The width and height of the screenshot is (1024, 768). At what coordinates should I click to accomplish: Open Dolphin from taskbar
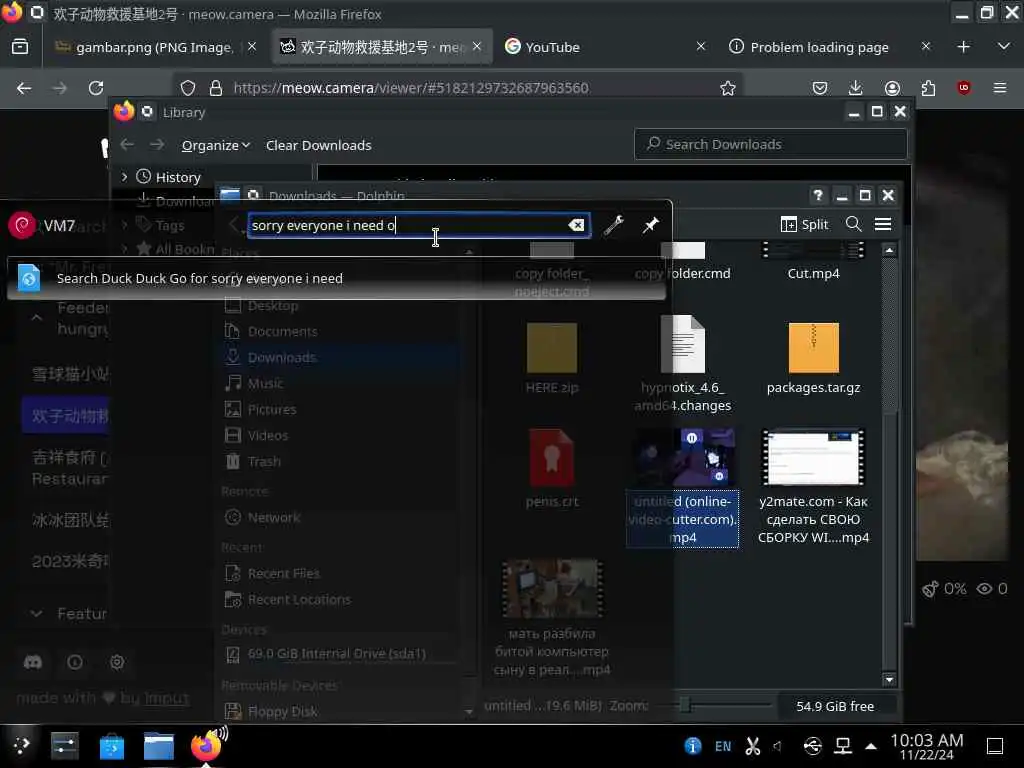[159, 746]
